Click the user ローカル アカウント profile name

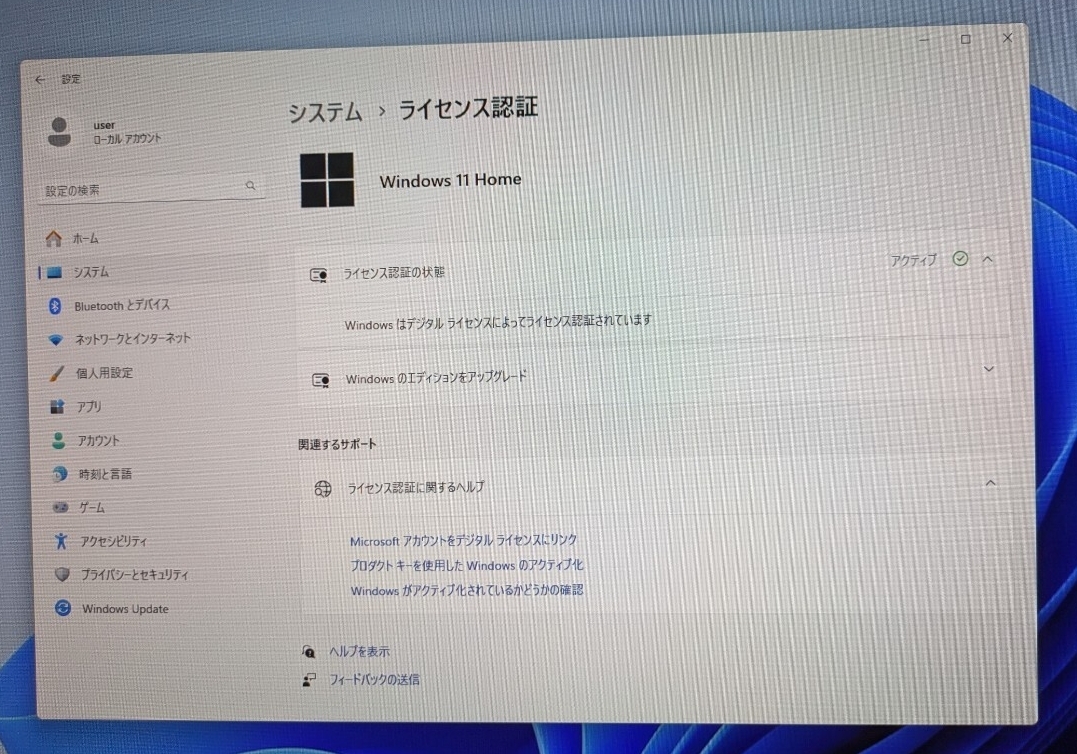point(127,132)
